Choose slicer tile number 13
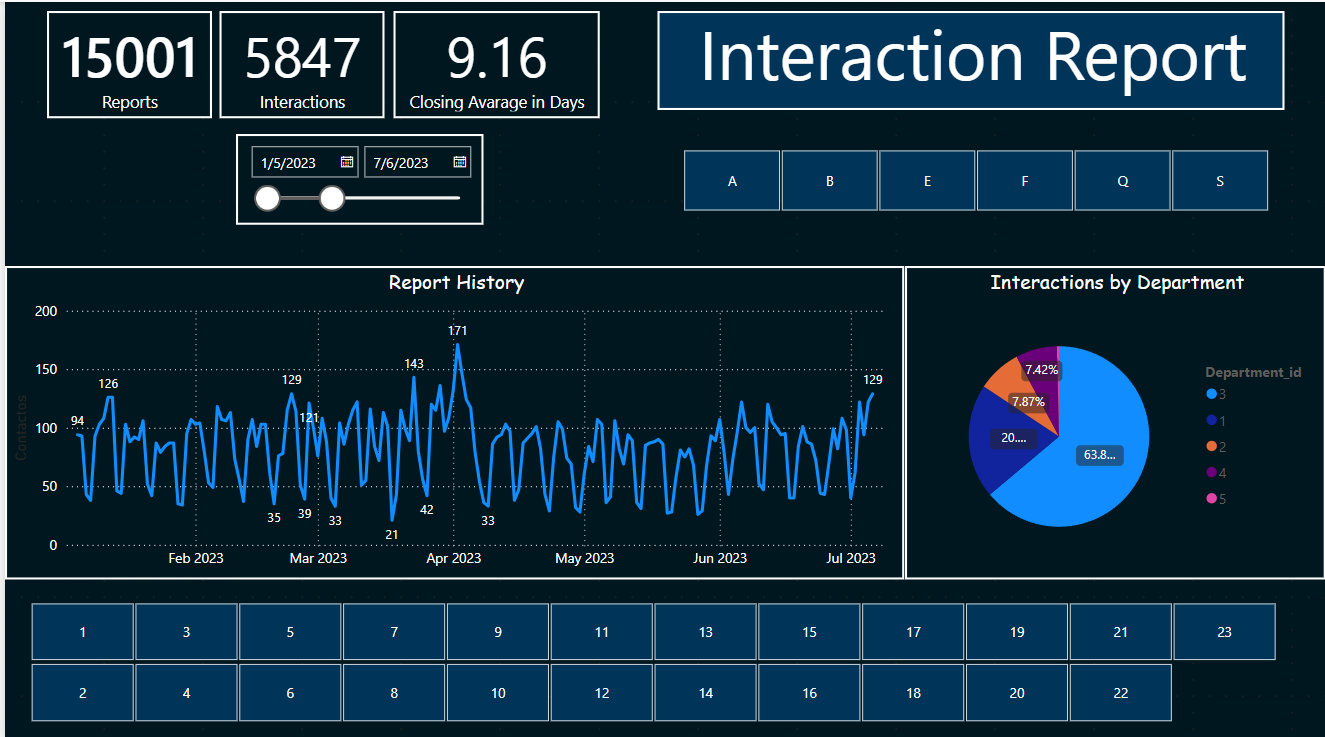1325x737 pixels. click(x=706, y=632)
